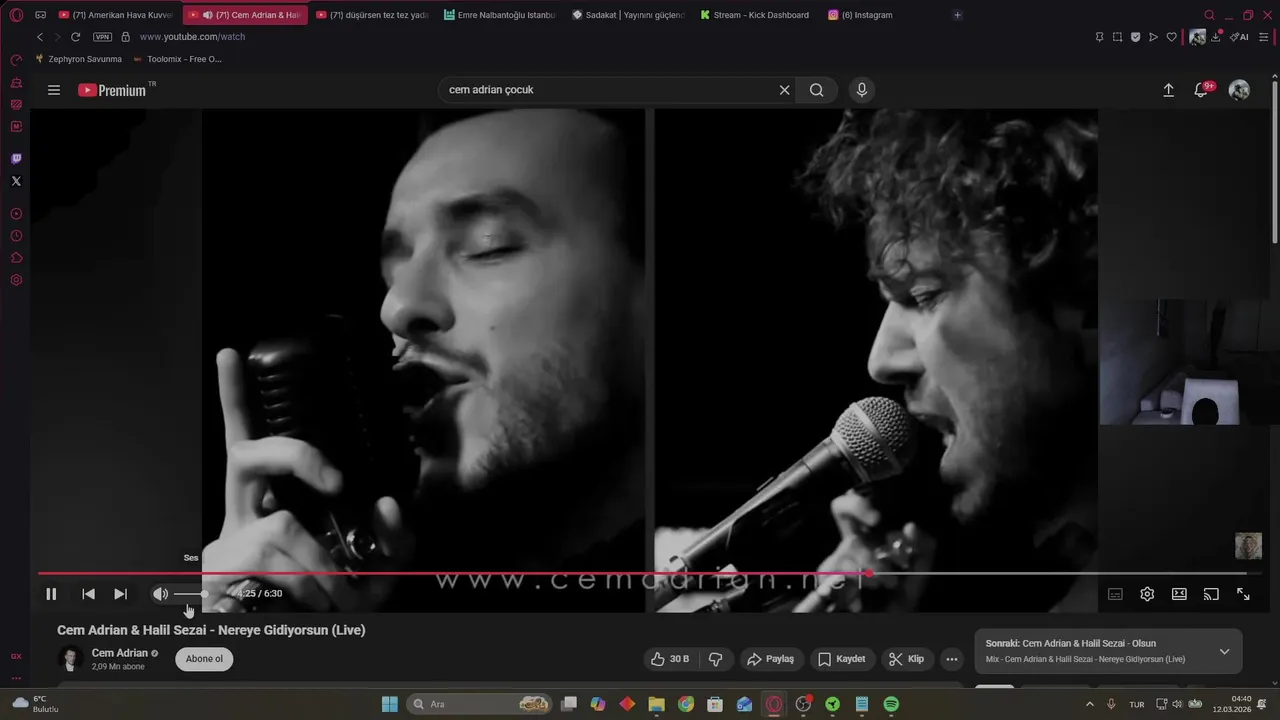Start voice search microphone

(x=862, y=90)
